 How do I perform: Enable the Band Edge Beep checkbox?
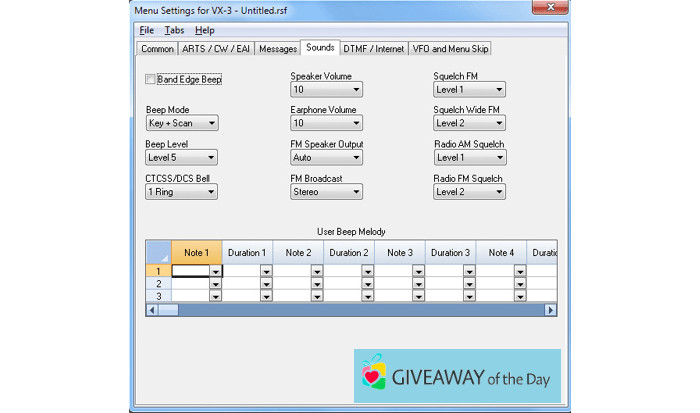[151, 79]
